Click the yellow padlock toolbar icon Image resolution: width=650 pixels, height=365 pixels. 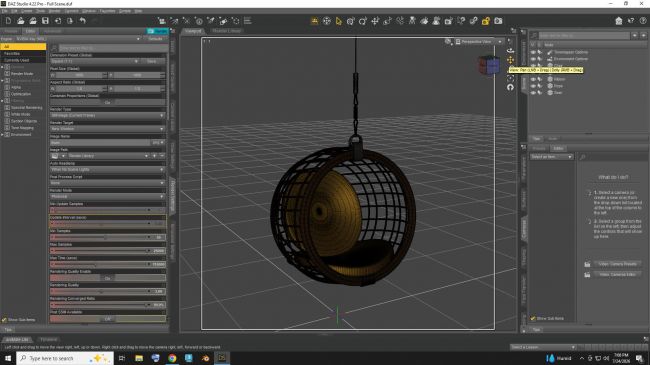point(485,21)
